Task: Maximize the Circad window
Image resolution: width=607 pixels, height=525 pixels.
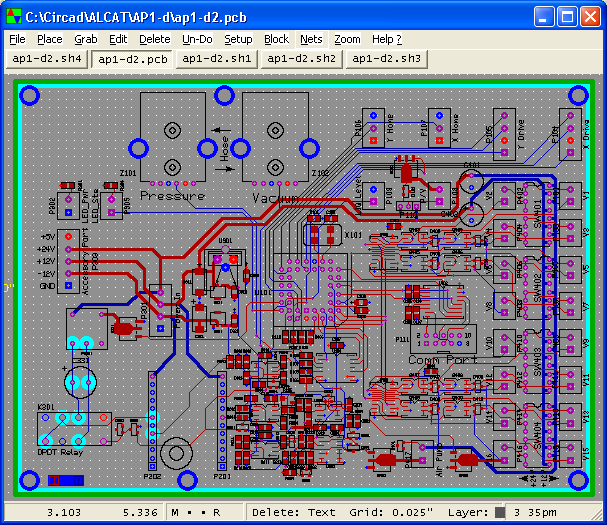Action: (566, 15)
